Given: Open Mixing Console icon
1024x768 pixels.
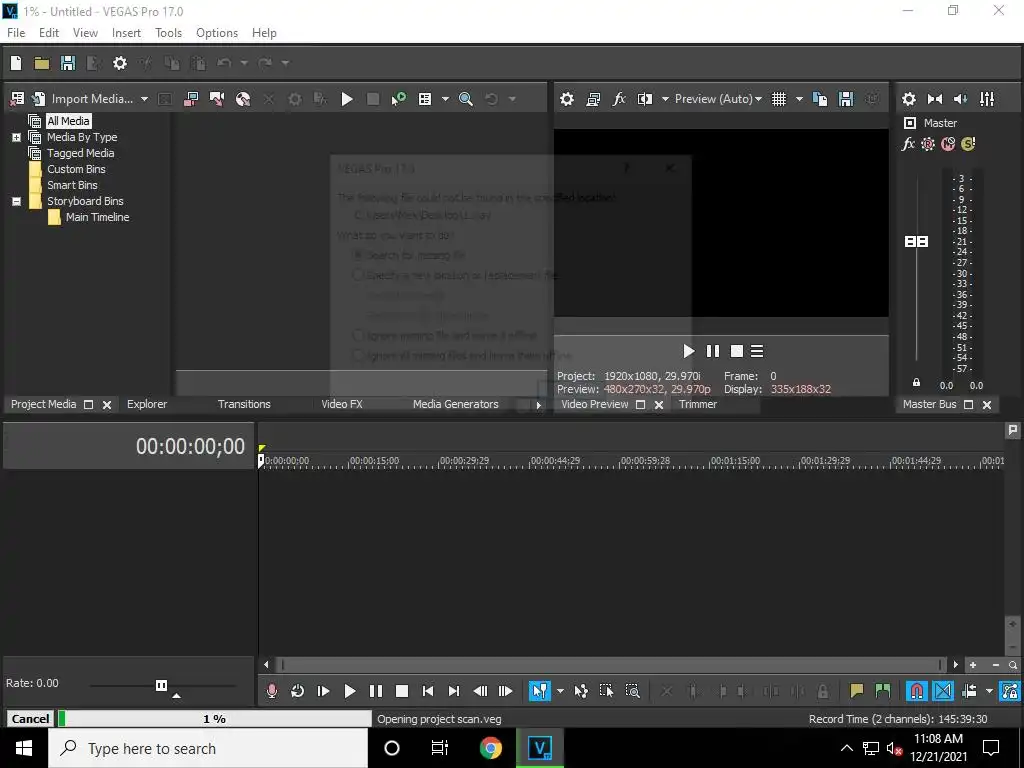Looking at the screenshot, I should click(987, 99).
